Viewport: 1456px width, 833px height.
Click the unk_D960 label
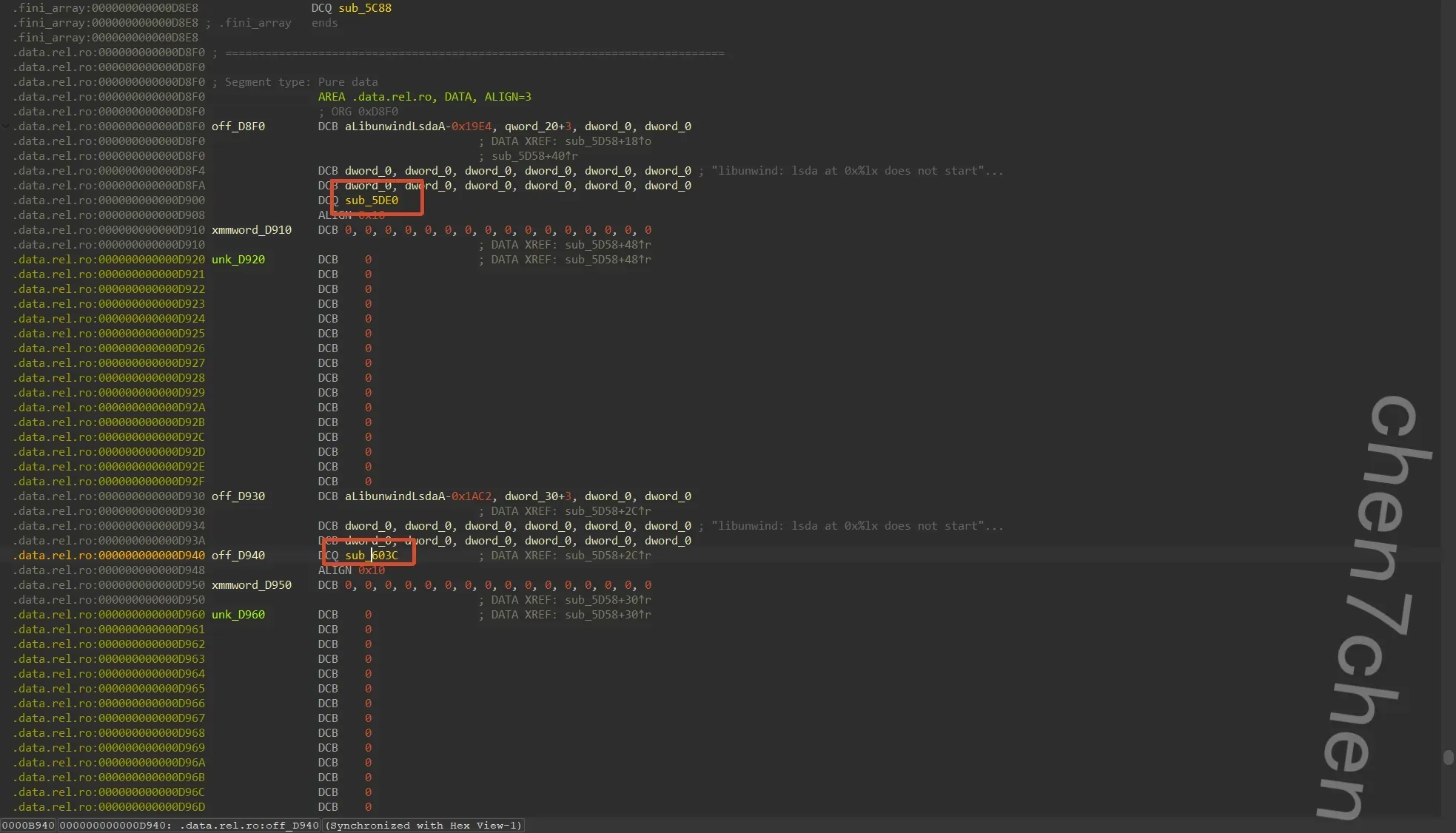pyautogui.click(x=238, y=615)
